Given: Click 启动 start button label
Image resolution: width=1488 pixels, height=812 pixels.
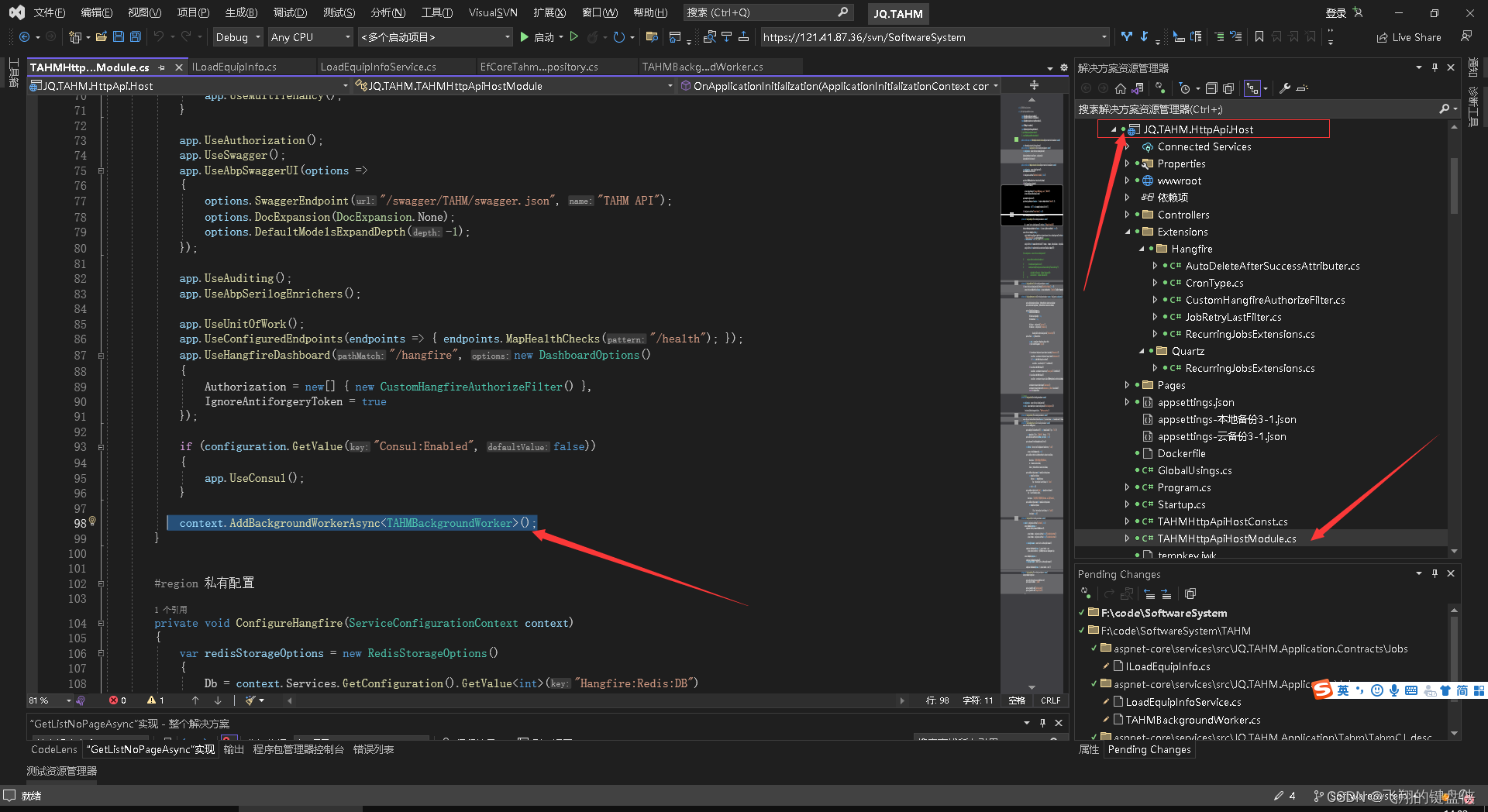Looking at the screenshot, I should [x=544, y=36].
